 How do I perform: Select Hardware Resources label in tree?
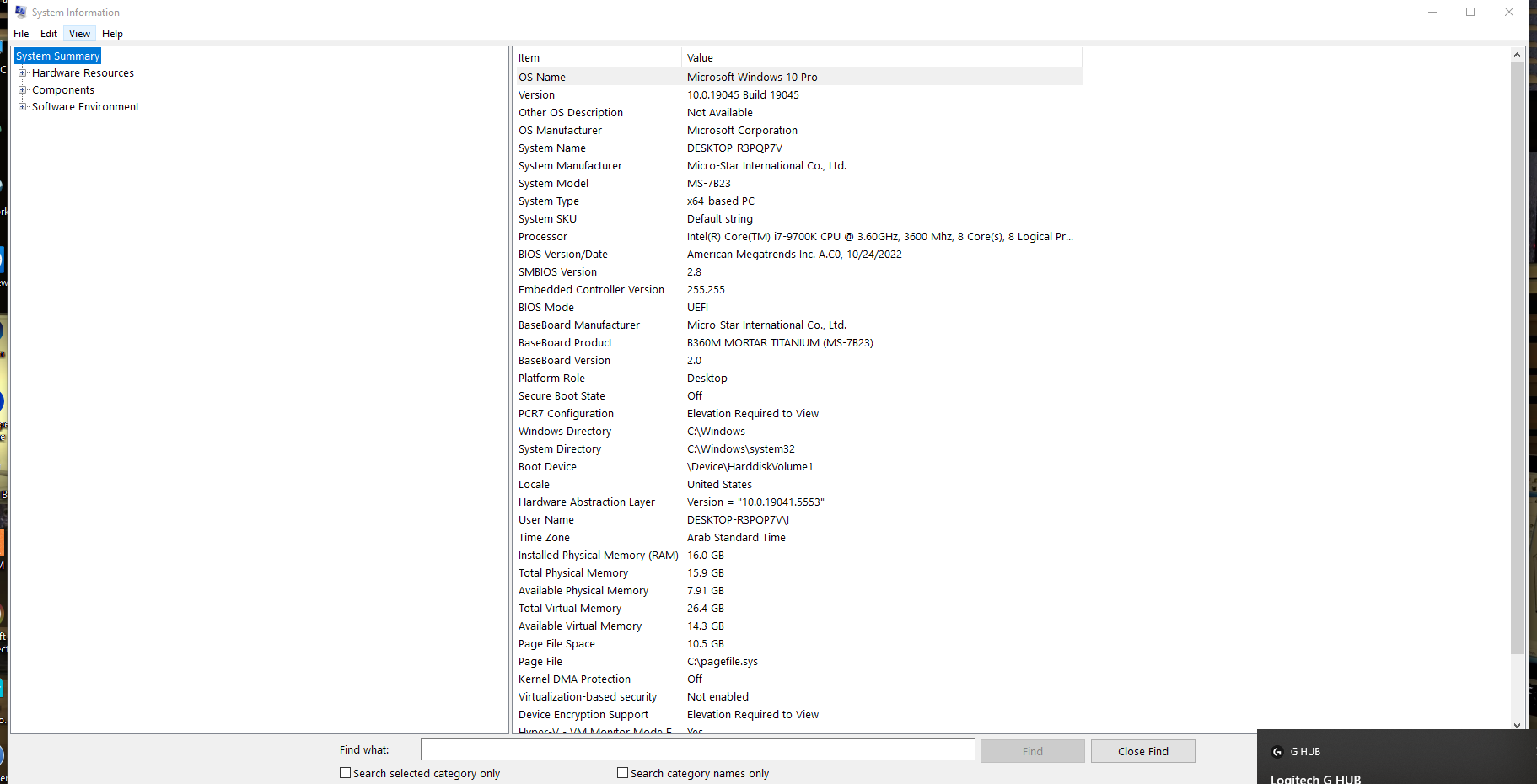83,72
